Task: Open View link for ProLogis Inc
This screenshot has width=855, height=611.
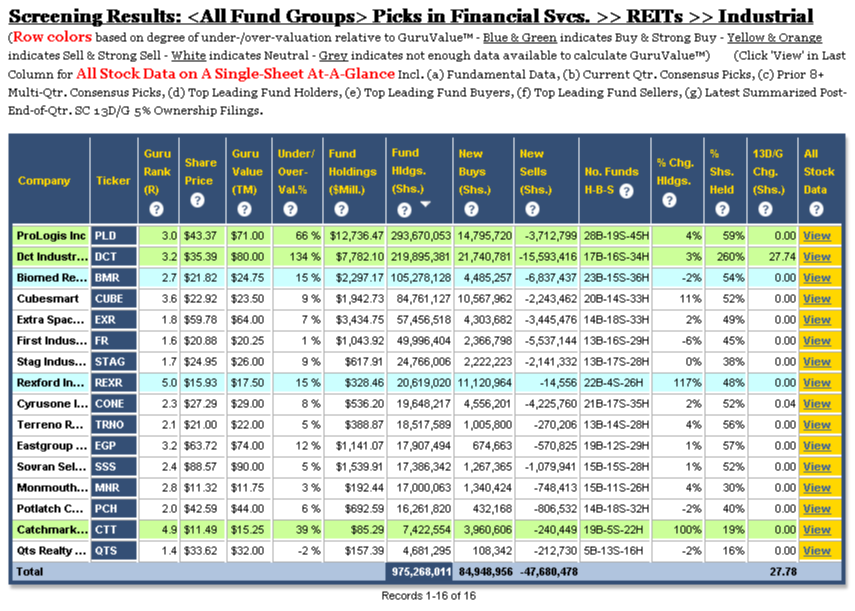Action: [817, 236]
